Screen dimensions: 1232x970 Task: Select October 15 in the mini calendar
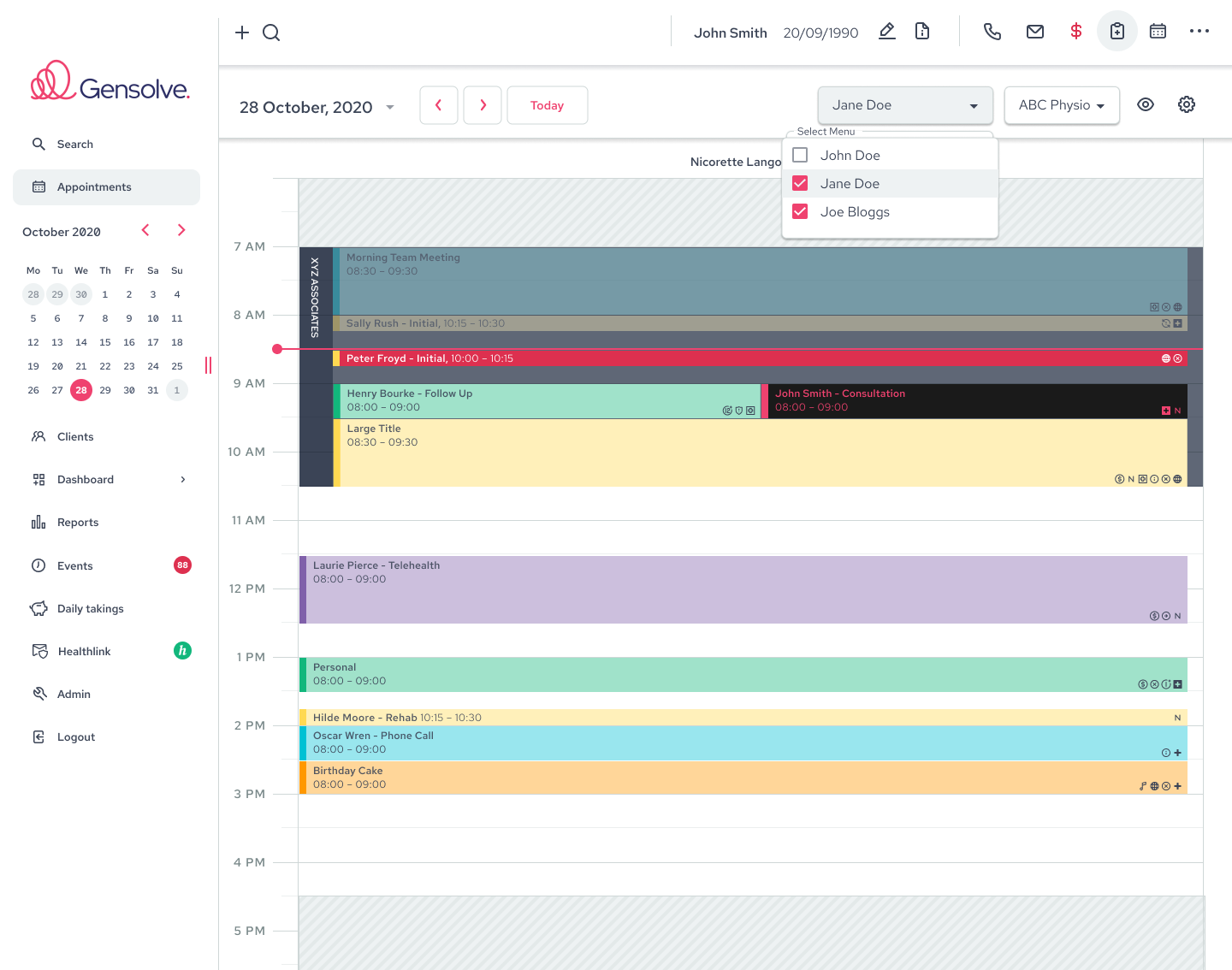(x=104, y=341)
